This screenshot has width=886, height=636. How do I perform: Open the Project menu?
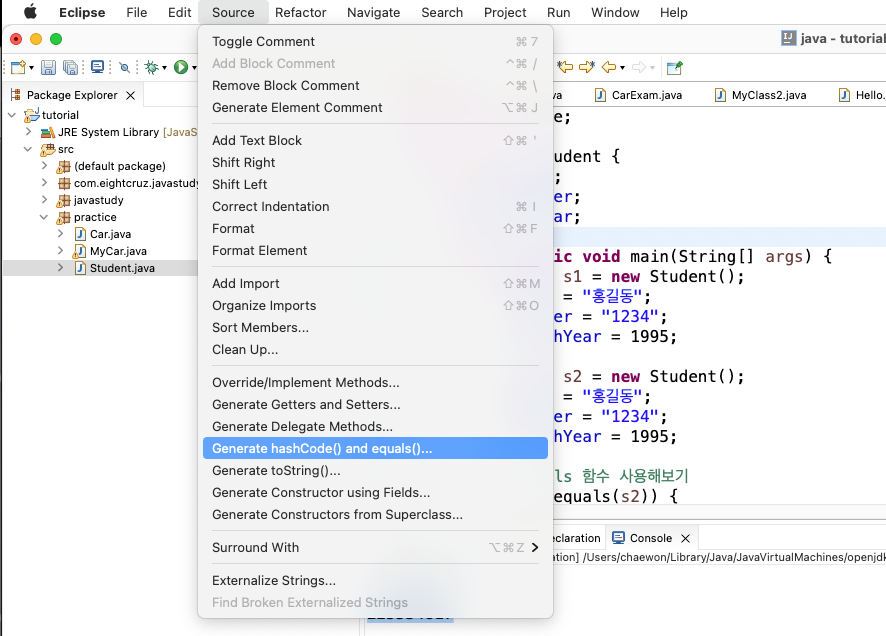[505, 12]
